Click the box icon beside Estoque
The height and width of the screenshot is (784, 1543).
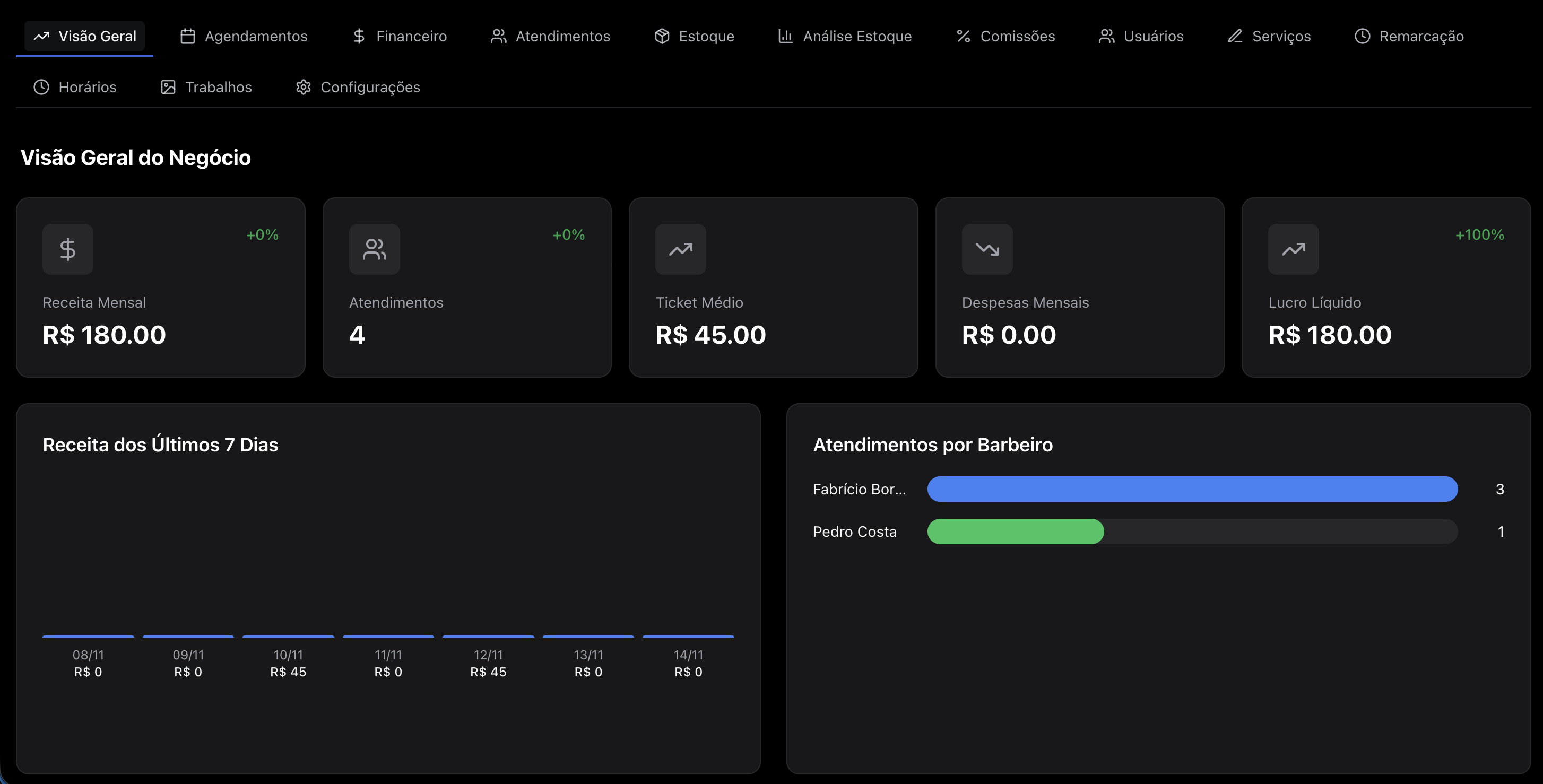(x=662, y=37)
